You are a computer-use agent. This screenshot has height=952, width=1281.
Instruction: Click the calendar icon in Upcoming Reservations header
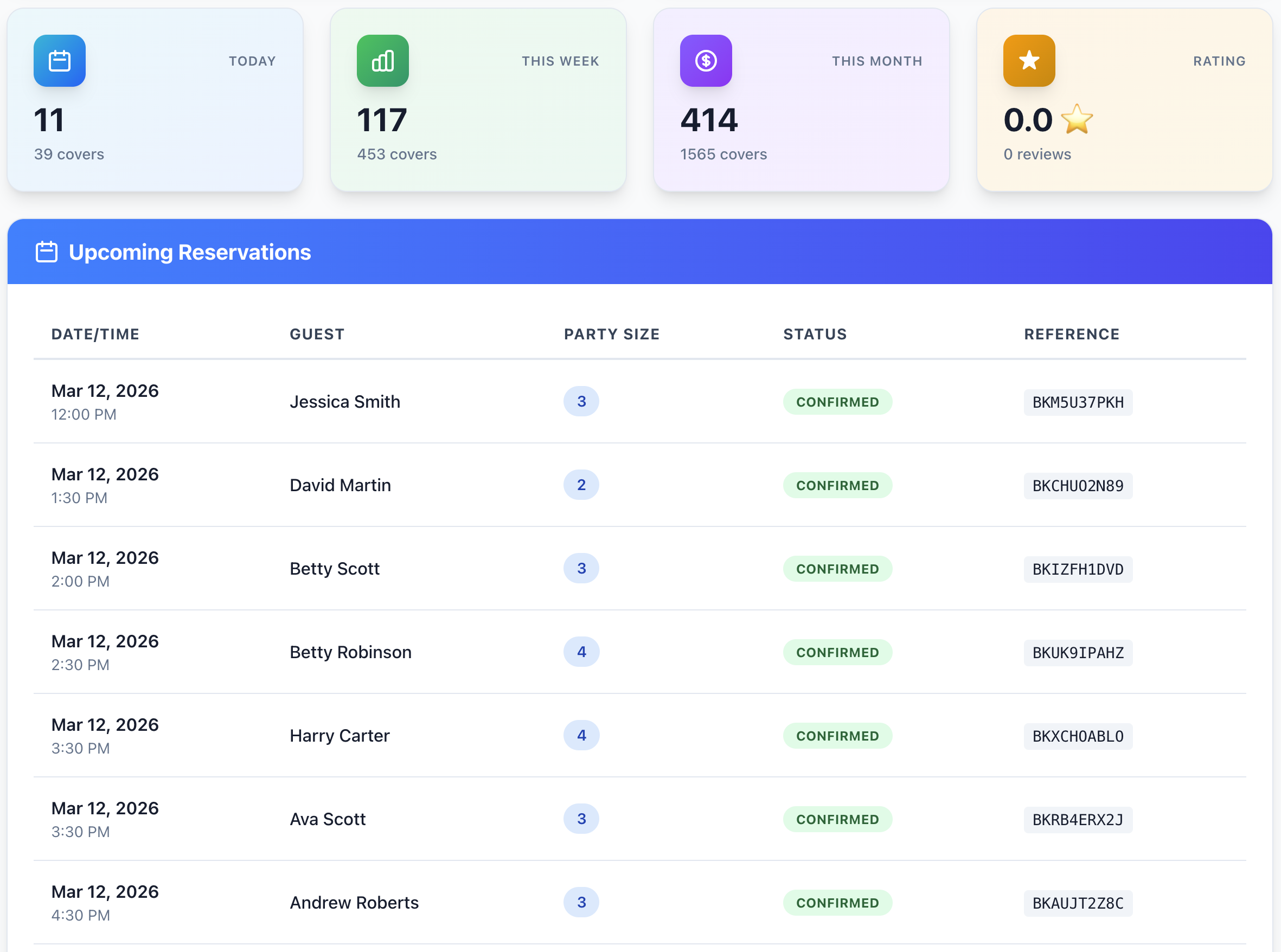46,252
